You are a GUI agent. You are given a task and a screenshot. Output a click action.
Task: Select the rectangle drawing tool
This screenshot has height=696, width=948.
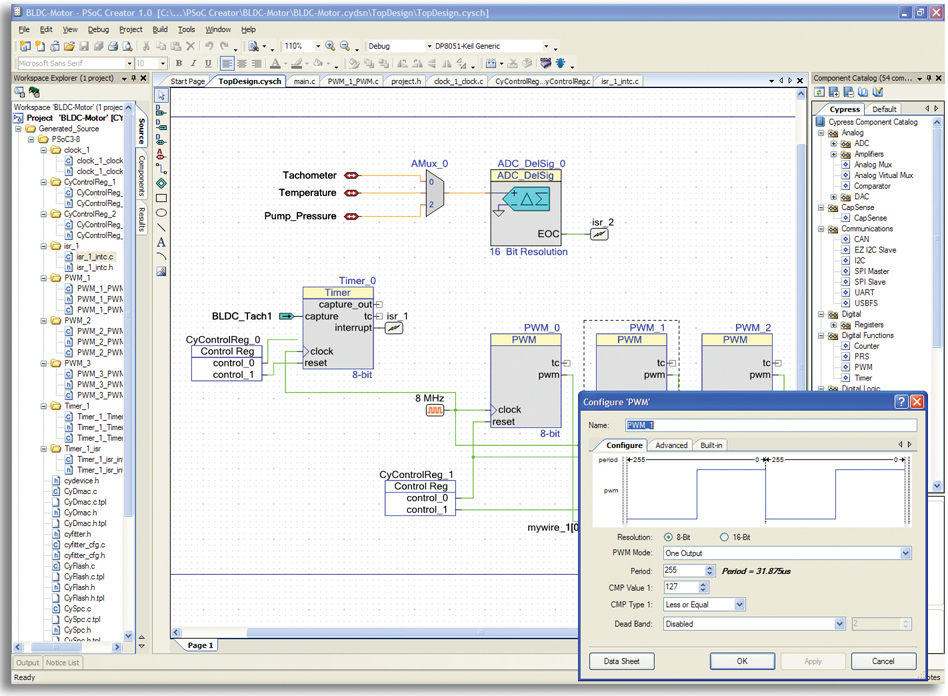pyautogui.click(x=161, y=198)
